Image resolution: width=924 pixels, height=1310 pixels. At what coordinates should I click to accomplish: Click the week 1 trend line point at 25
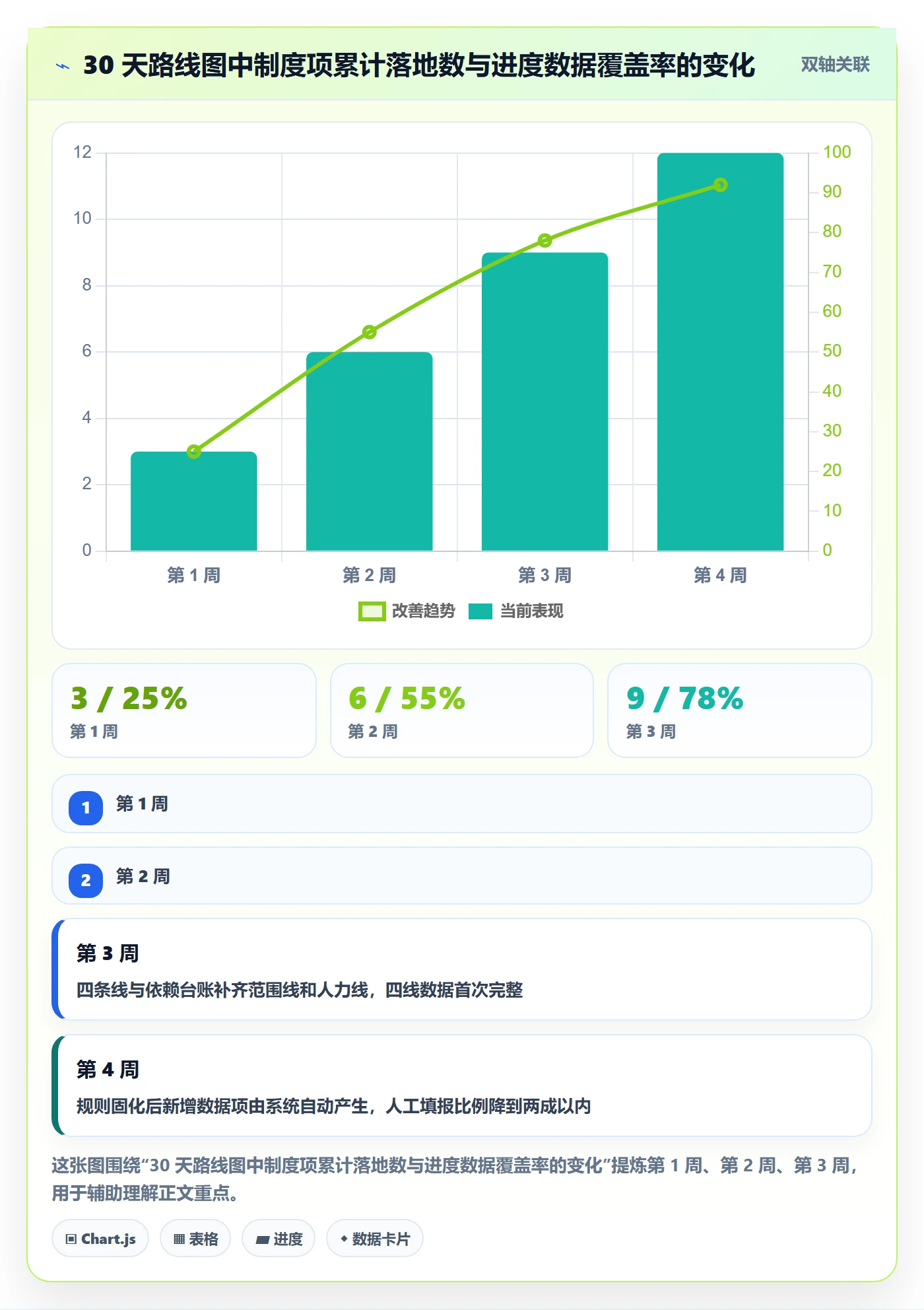pos(194,452)
